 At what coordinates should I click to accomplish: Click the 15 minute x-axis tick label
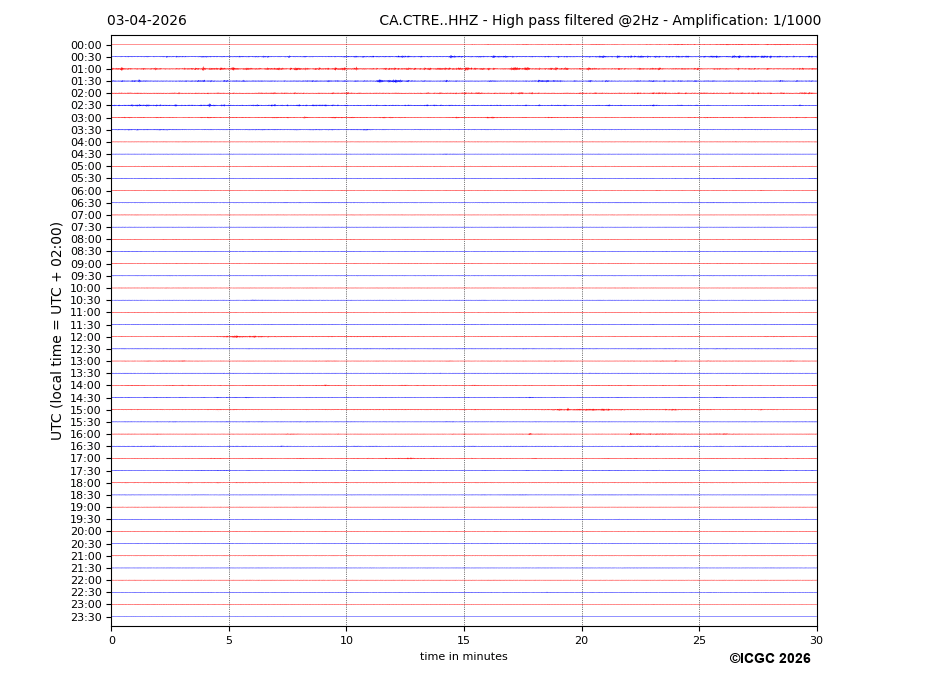click(x=464, y=640)
